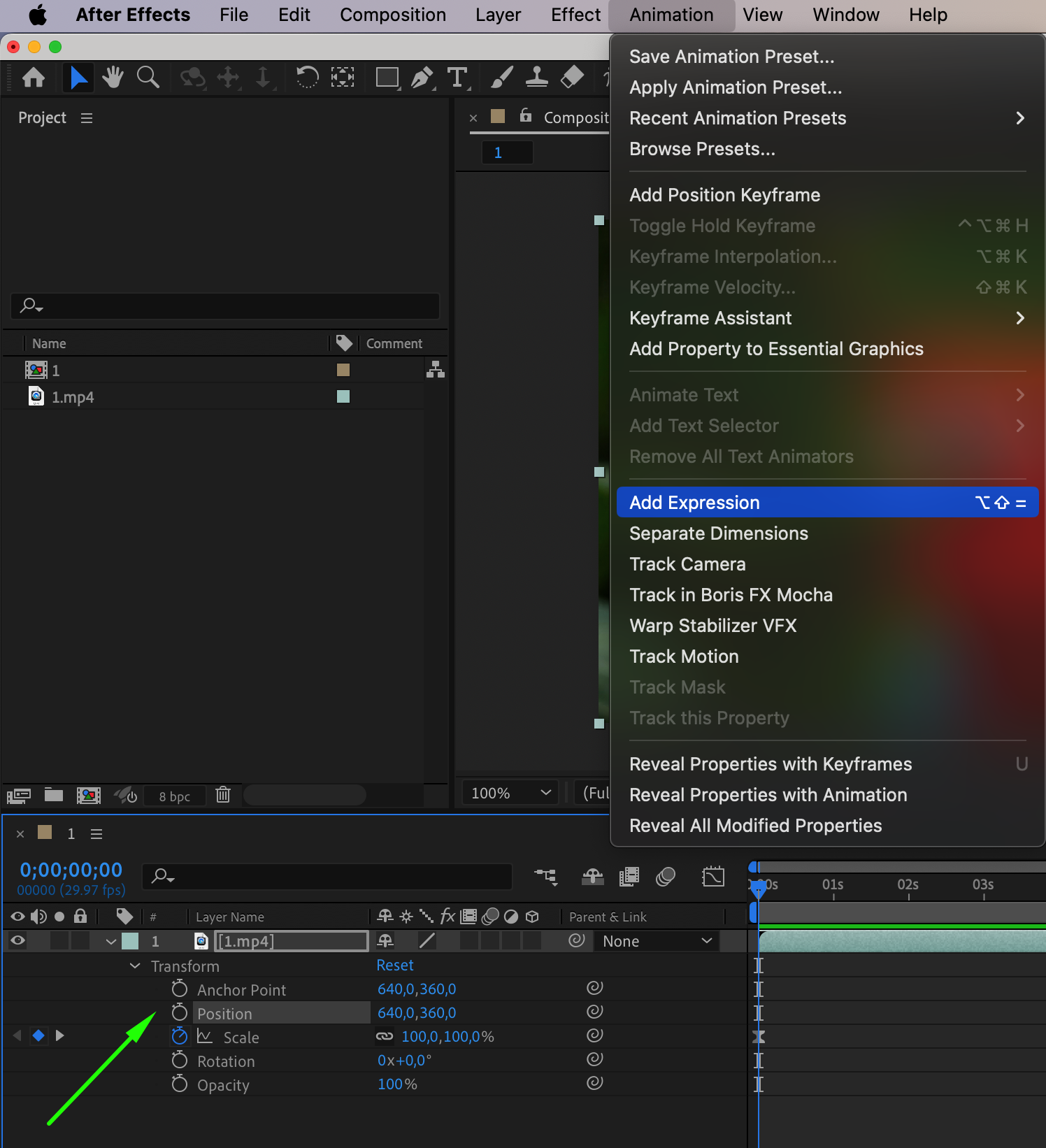Pick the Clone Stamp tool
Image resolution: width=1046 pixels, height=1148 pixels.
pos(536,78)
